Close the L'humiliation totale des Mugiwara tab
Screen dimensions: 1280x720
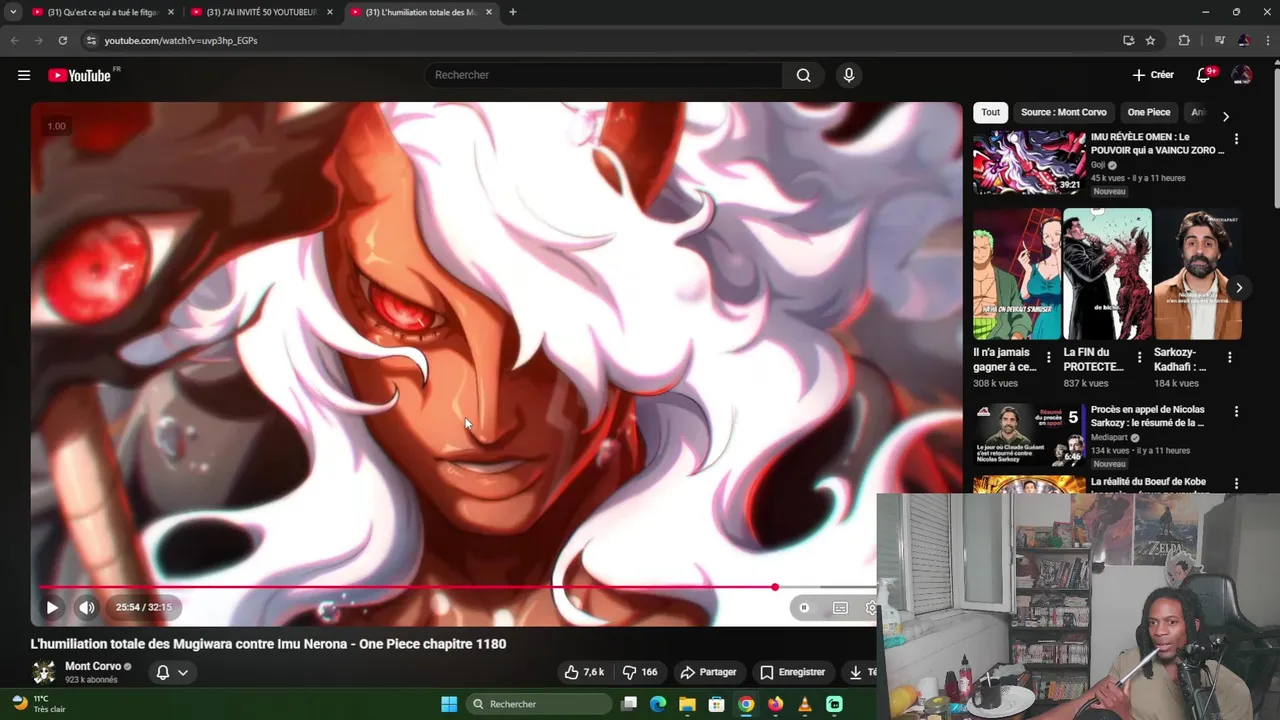tap(488, 12)
